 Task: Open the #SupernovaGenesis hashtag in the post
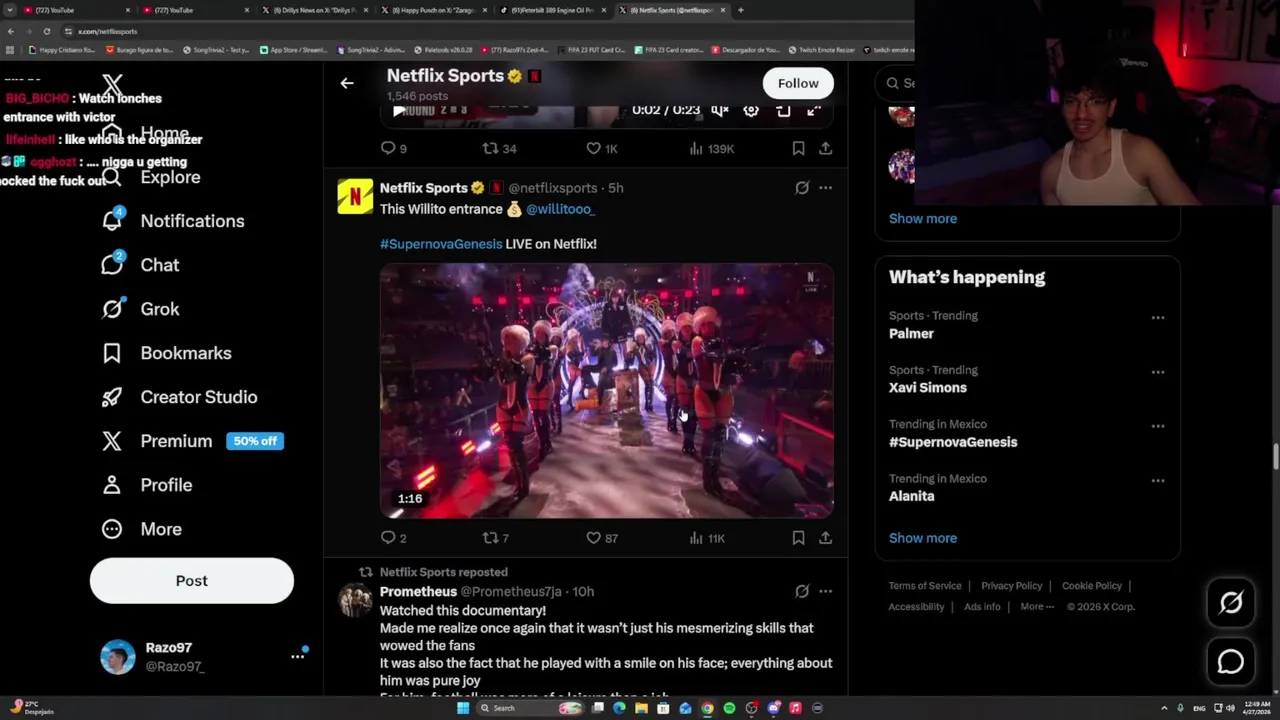tap(441, 244)
